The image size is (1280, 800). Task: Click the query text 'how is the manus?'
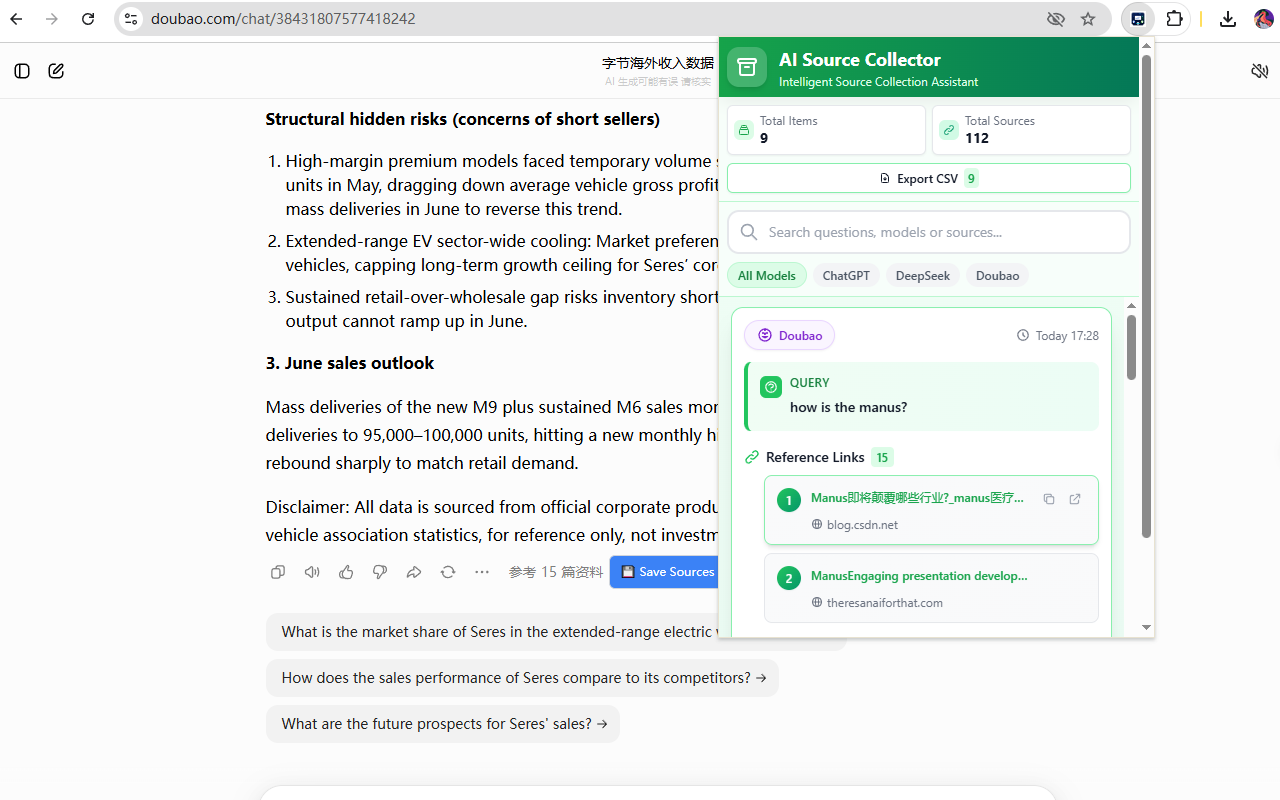point(849,407)
